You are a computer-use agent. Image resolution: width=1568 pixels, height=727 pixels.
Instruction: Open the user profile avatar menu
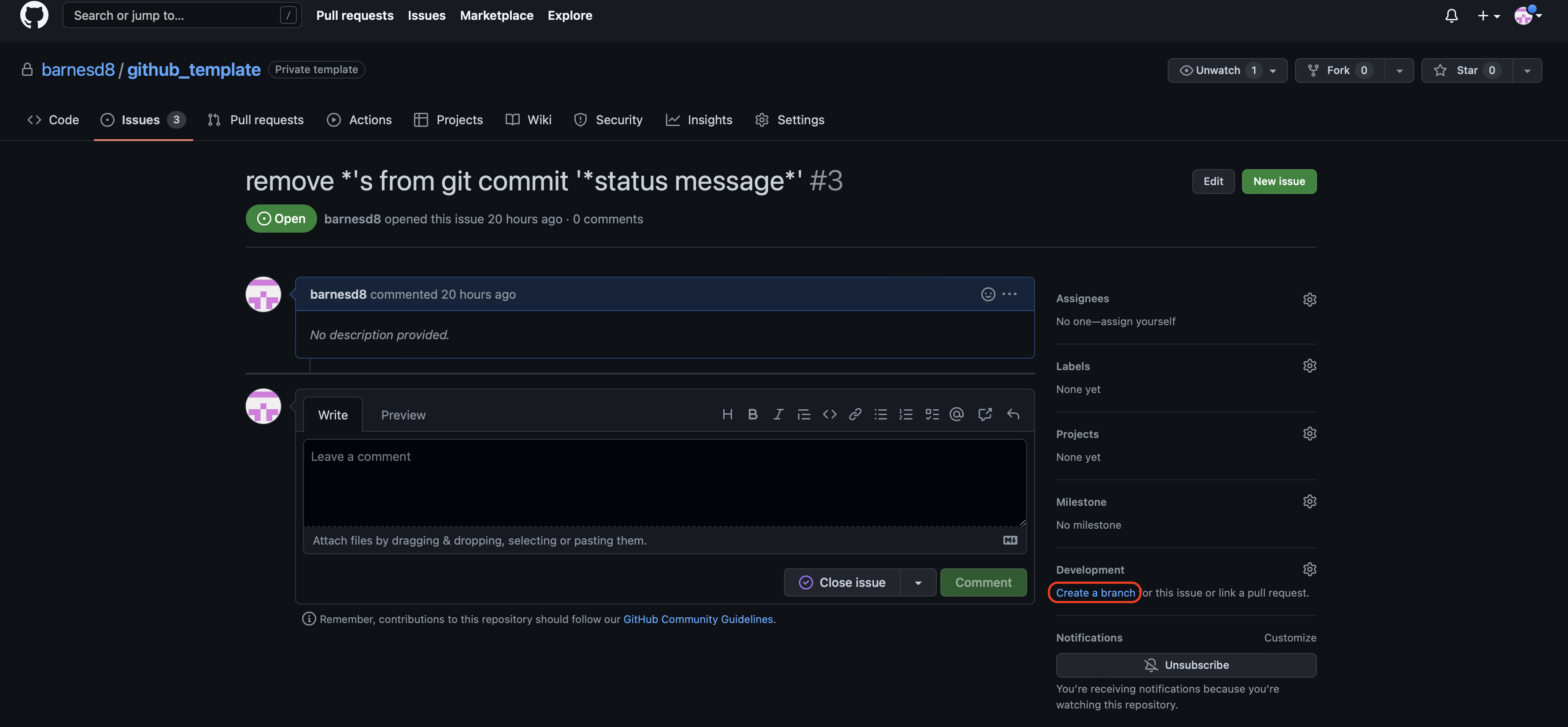point(1527,16)
